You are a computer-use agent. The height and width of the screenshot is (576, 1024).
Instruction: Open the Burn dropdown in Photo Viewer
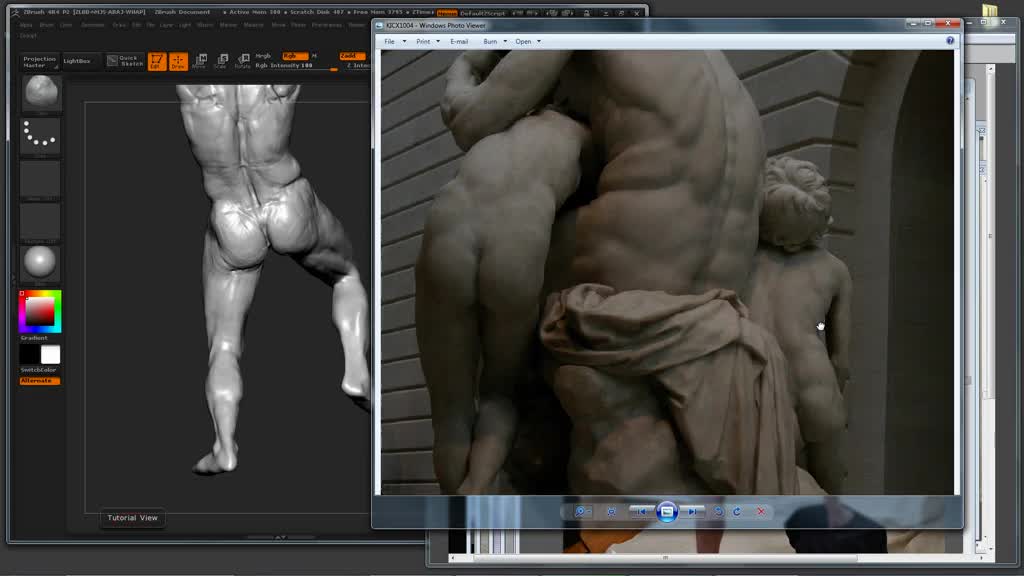tap(490, 41)
